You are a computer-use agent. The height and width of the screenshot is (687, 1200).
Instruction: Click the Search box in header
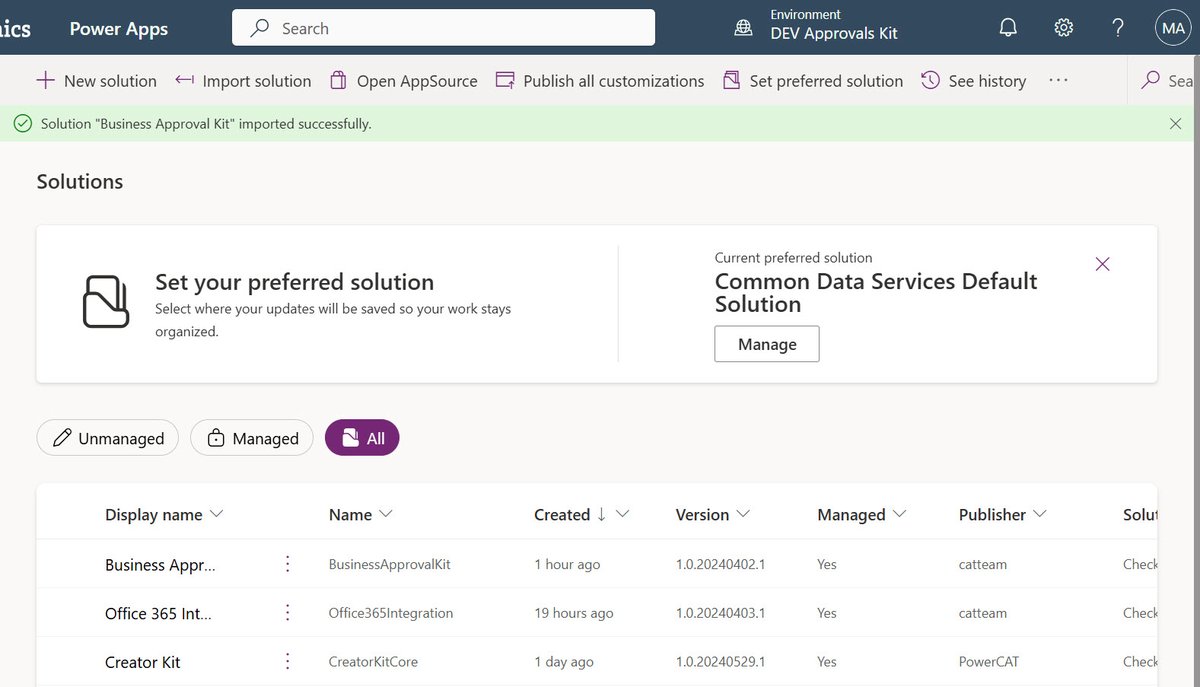[444, 28]
